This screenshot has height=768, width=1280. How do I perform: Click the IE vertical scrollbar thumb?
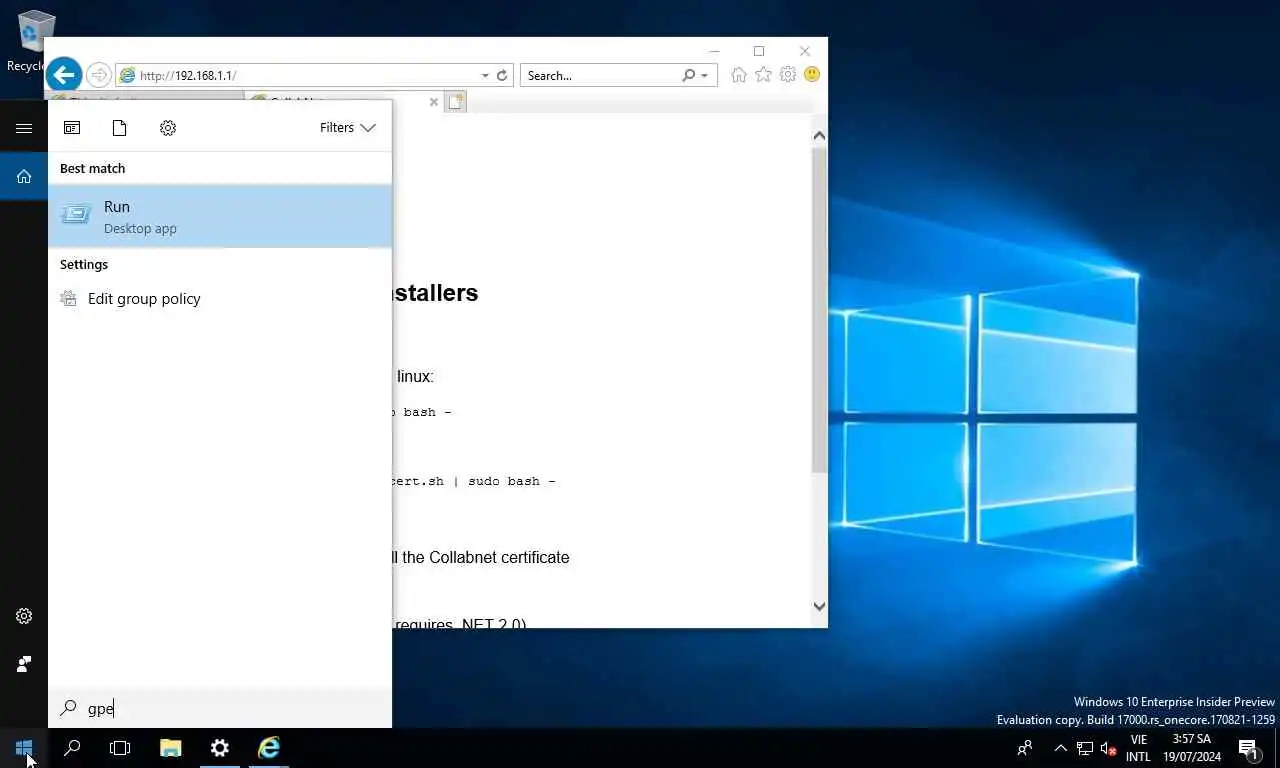click(x=819, y=310)
